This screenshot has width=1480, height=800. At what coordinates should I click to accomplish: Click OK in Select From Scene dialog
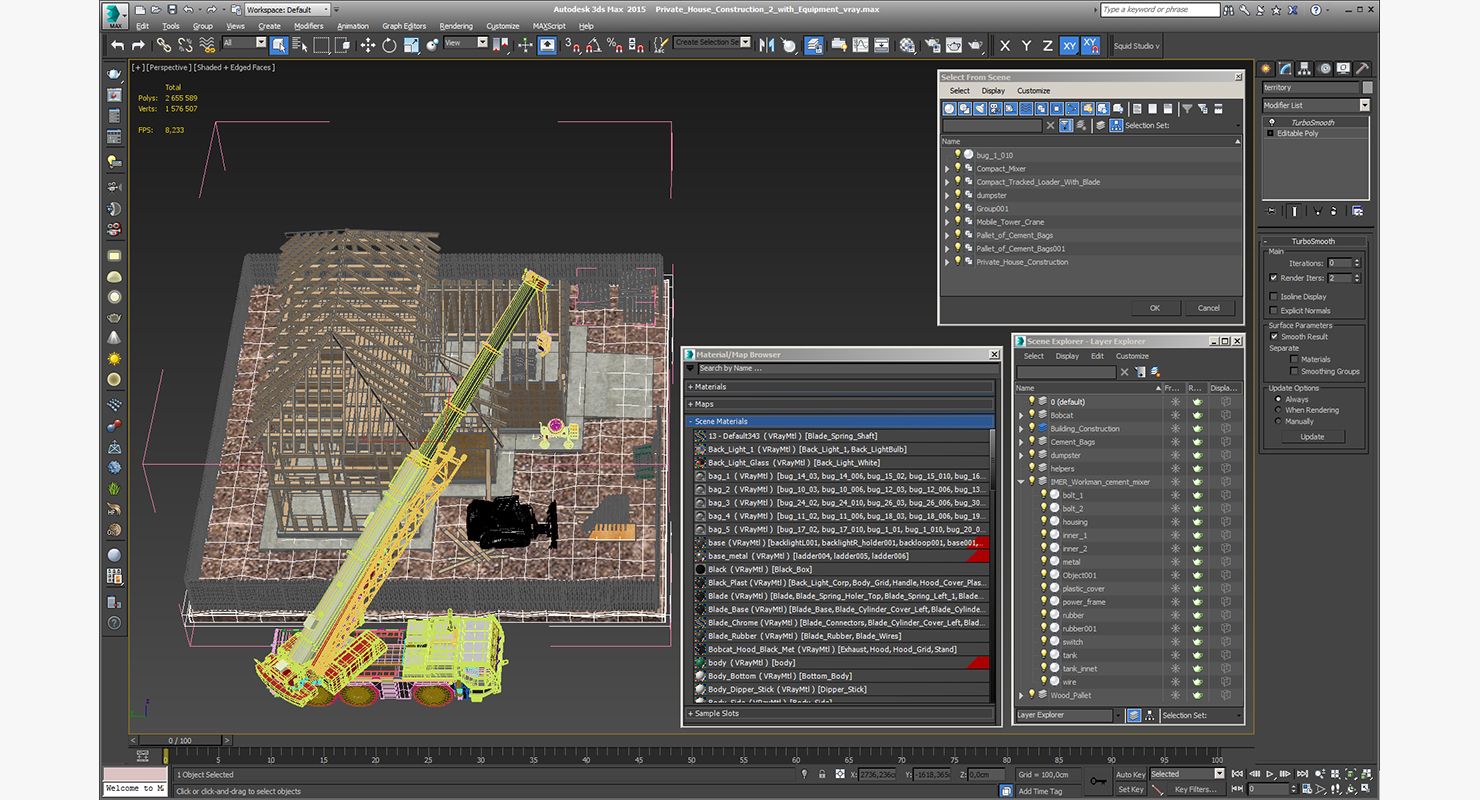click(1154, 308)
